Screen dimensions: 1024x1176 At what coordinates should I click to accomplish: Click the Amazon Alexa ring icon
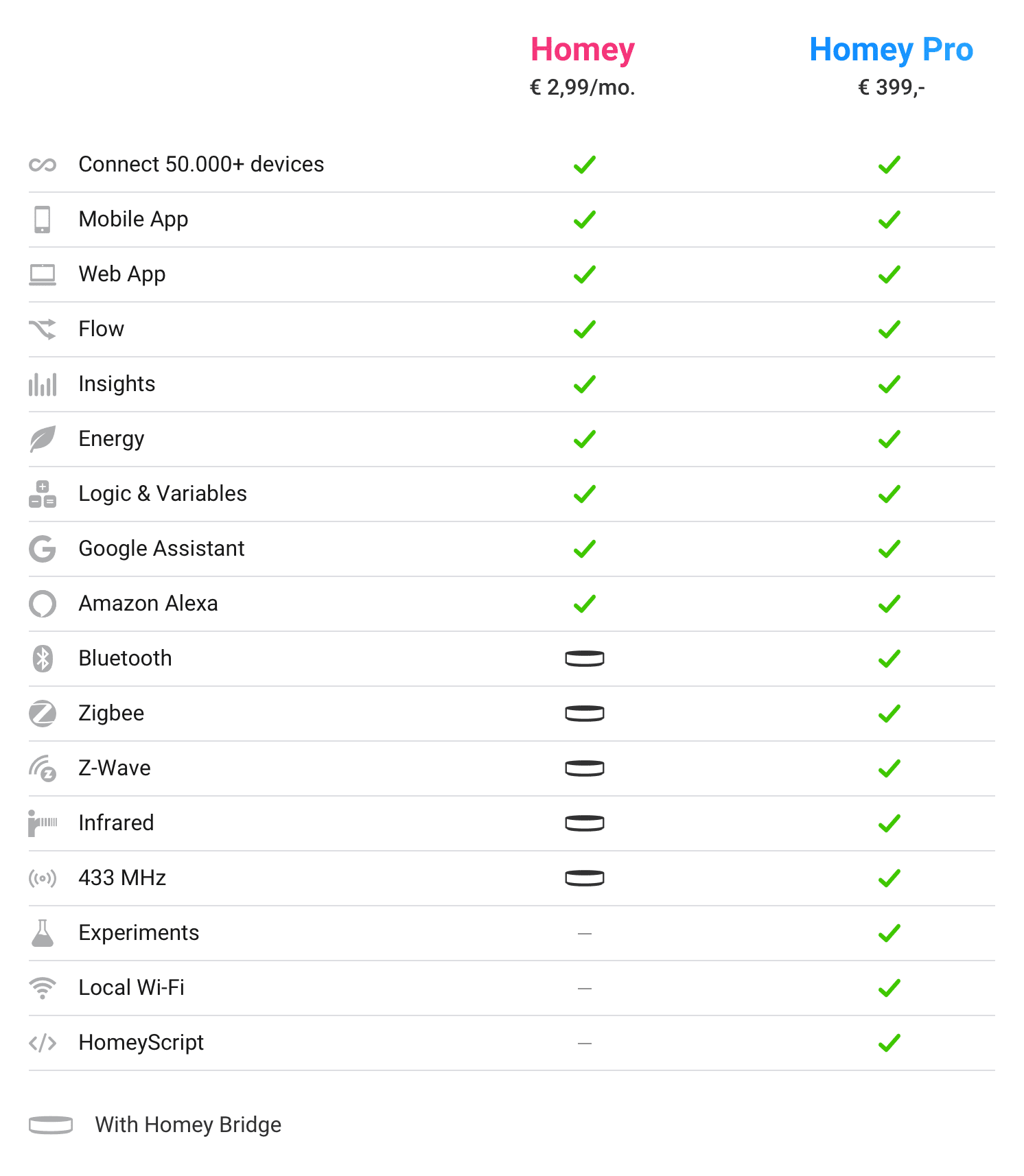[x=43, y=604]
